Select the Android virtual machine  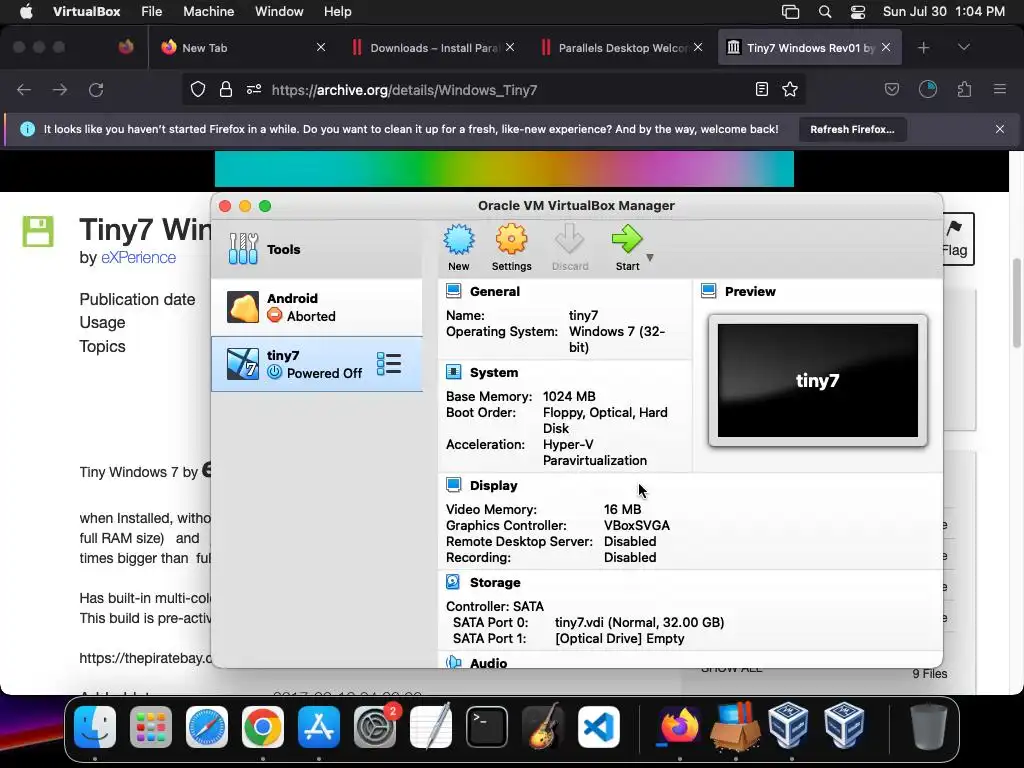click(317, 307)
